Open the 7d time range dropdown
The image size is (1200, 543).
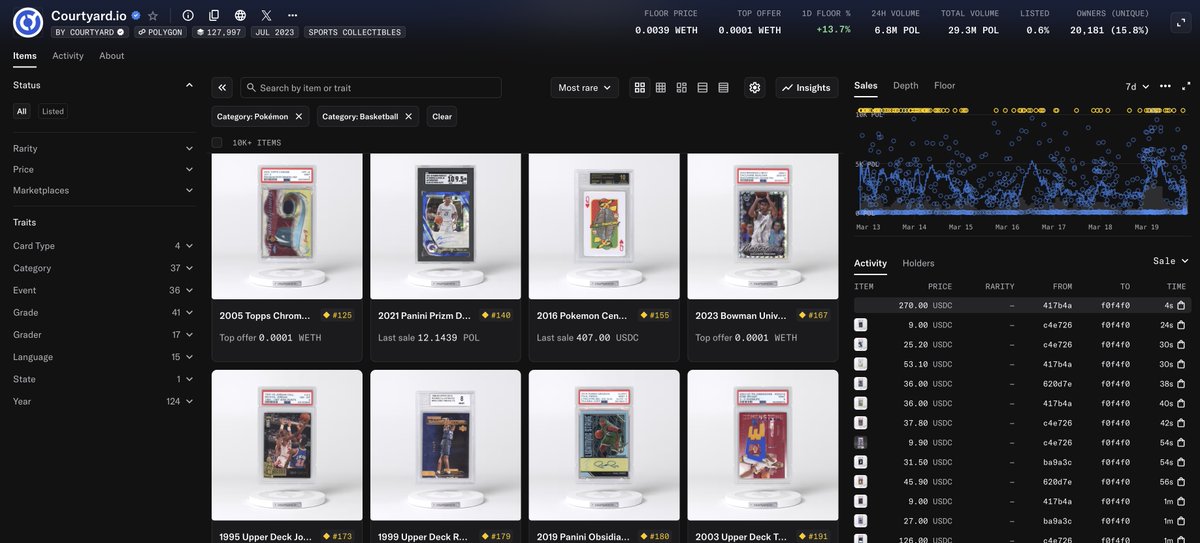pyautogui.click(x=1137, y=87)
